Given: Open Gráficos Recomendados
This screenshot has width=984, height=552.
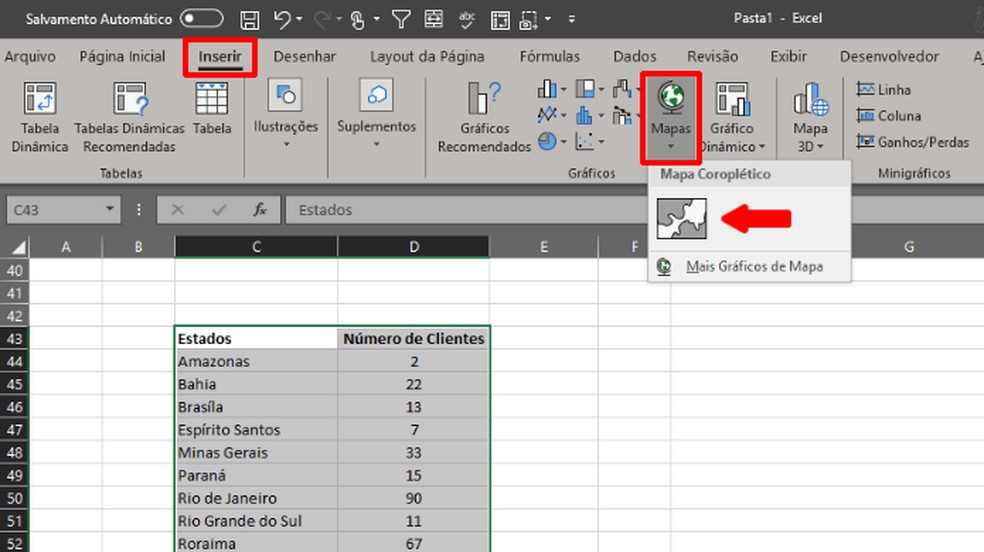Looking at the screenshot, I should [484, 100].
